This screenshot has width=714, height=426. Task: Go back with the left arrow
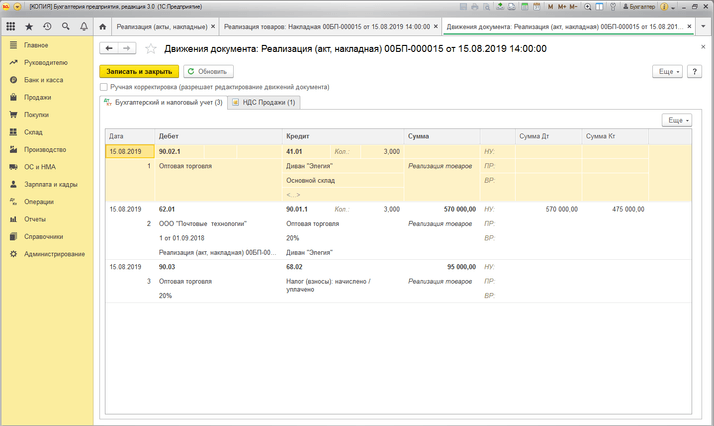pos(109,47)
